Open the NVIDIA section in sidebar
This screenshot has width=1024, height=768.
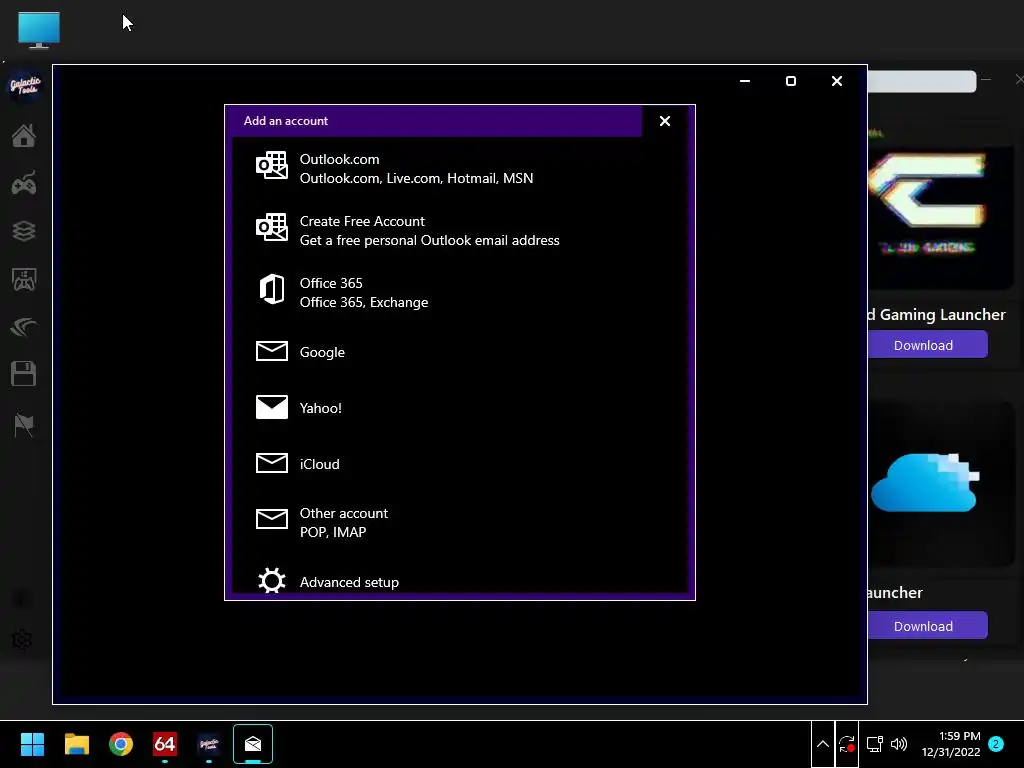24,327
